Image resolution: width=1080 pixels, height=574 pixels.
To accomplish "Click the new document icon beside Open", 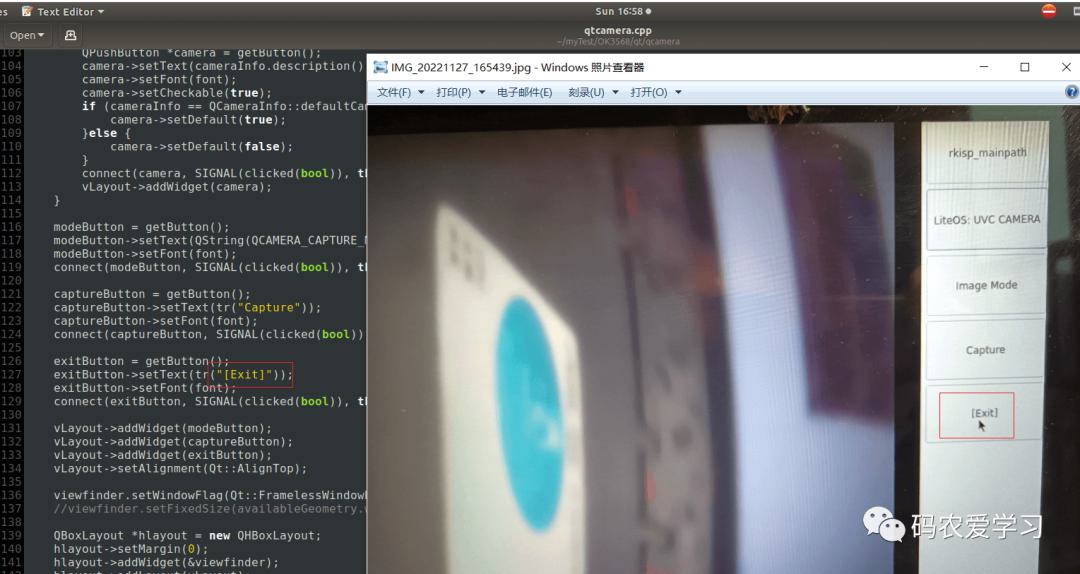I will click(70, 35).
